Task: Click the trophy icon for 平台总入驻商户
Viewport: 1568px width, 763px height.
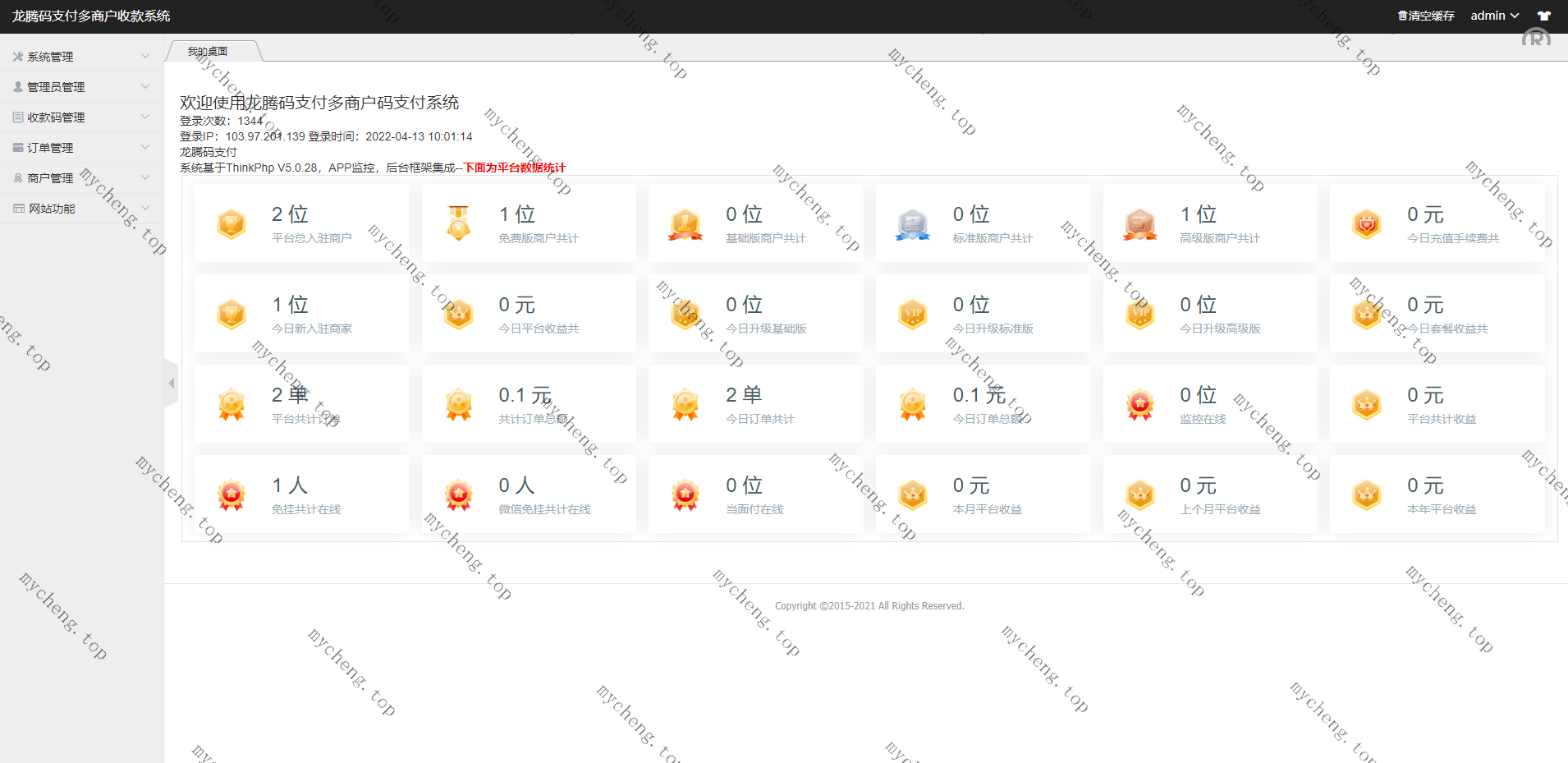Action: coord(232,223)
